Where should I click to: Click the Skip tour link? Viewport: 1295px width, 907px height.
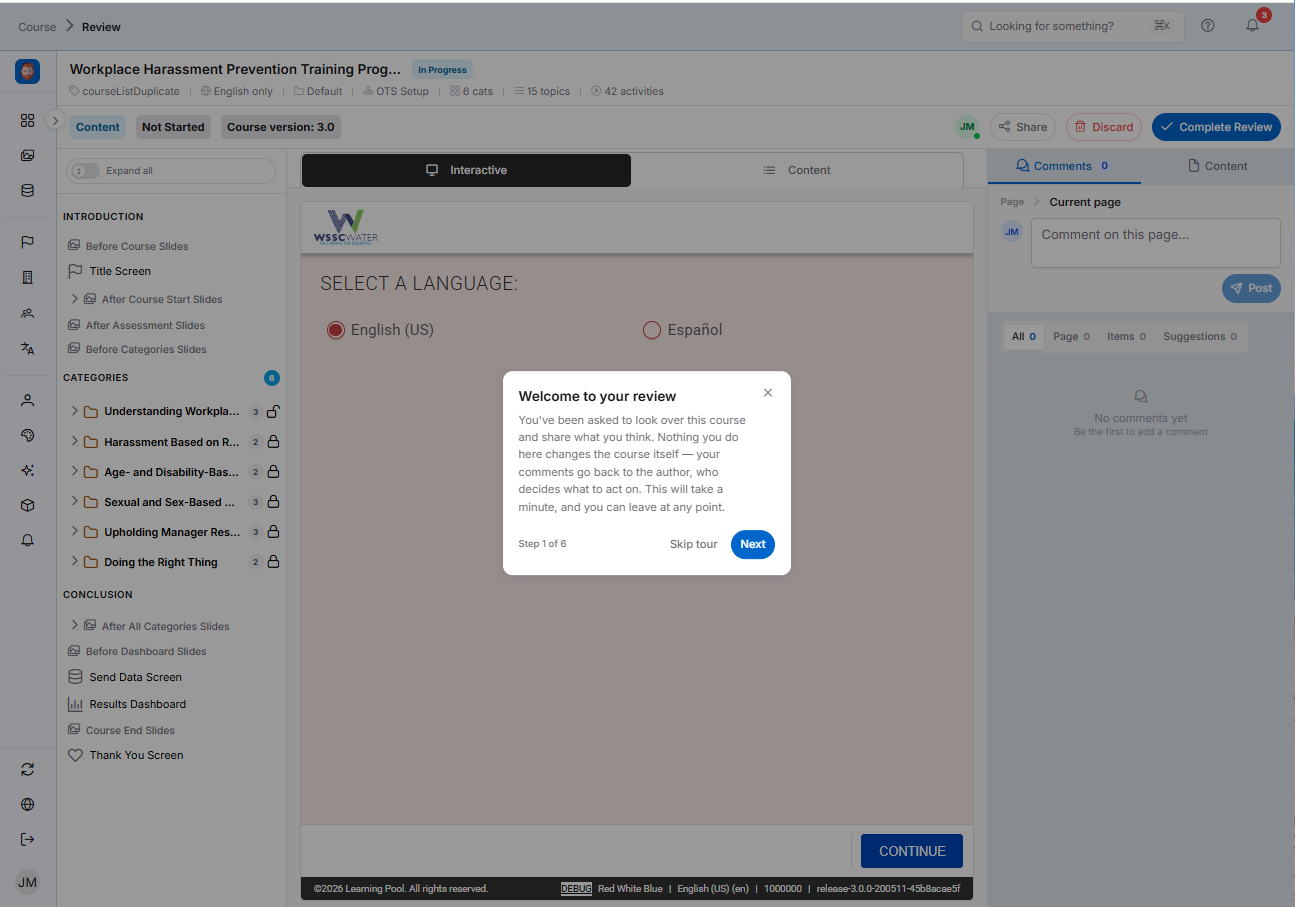694,544
